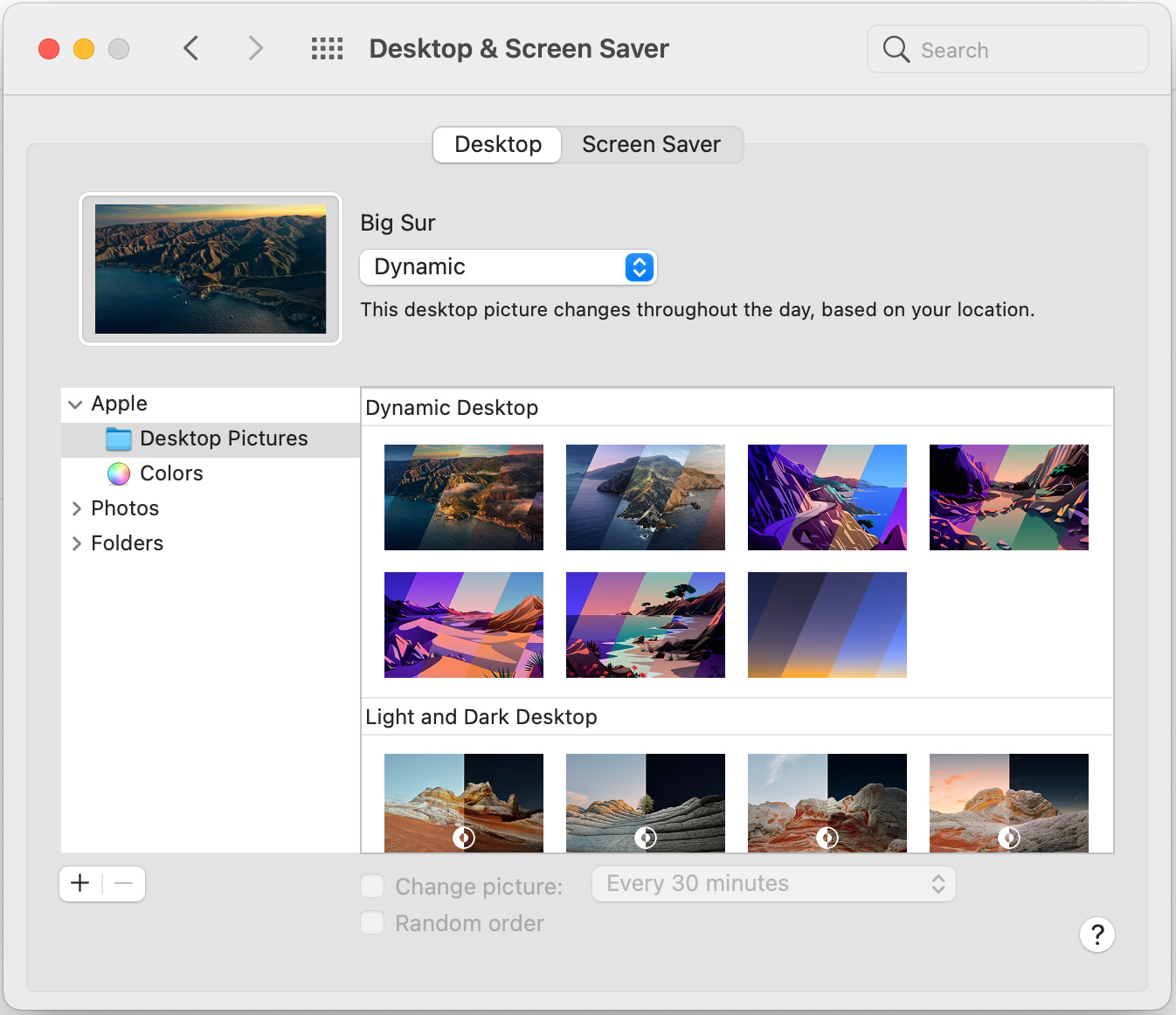This screenshot has width=1176, height=1015.
Task: Collapse the Apple sidebar group
Action: point(76,404)
